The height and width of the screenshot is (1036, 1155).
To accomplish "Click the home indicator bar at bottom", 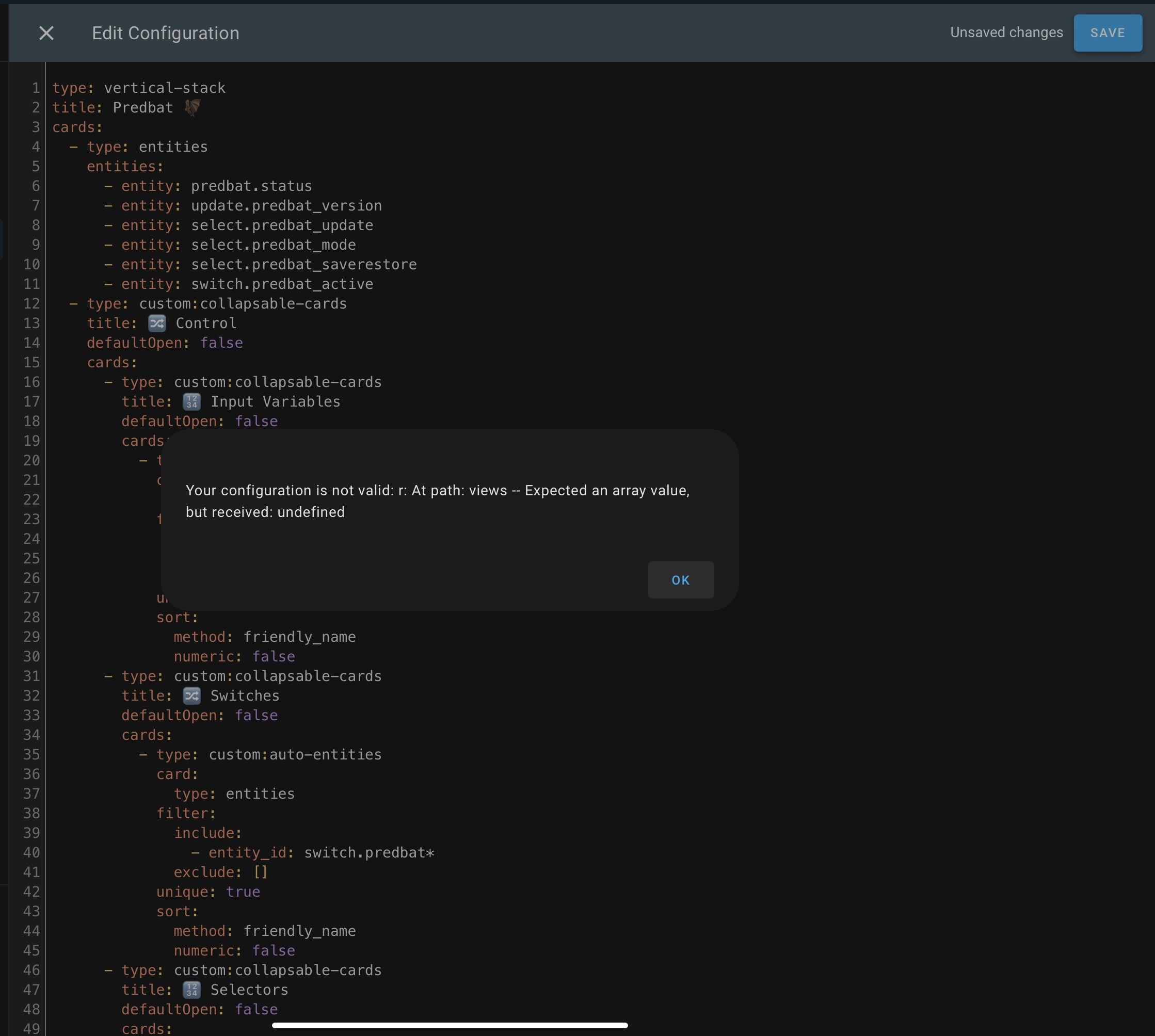I will (450, 1025).
